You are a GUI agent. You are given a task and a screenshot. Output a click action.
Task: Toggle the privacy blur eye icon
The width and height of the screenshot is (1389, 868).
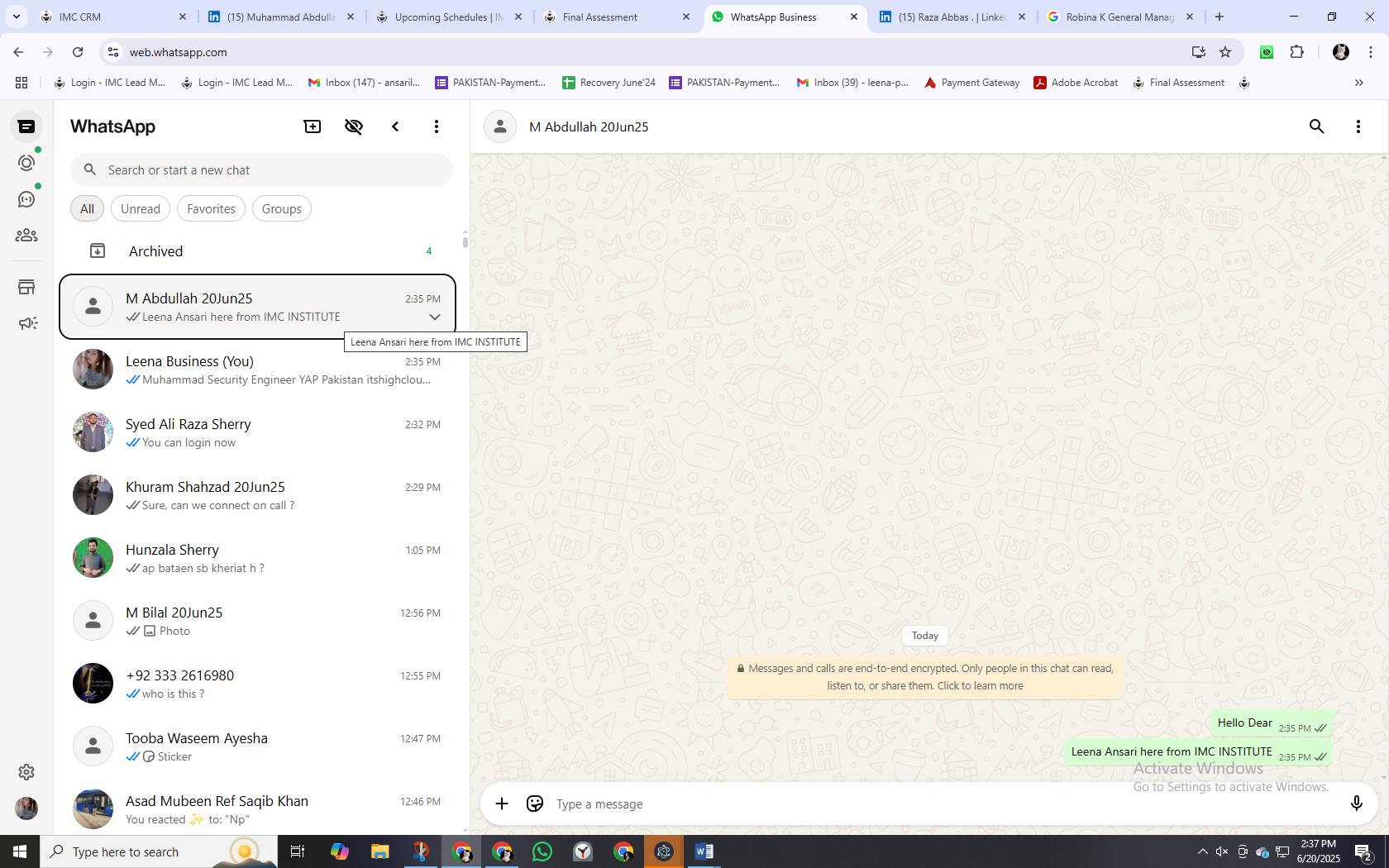click(354, 126)
